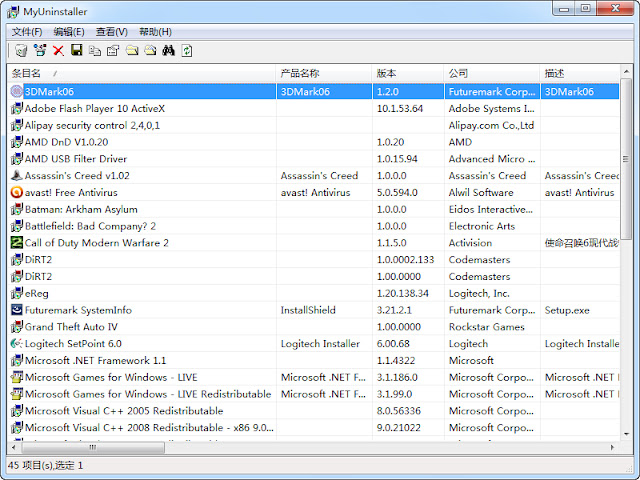Click the vertical scrollbar up arrow

(627, 72)
